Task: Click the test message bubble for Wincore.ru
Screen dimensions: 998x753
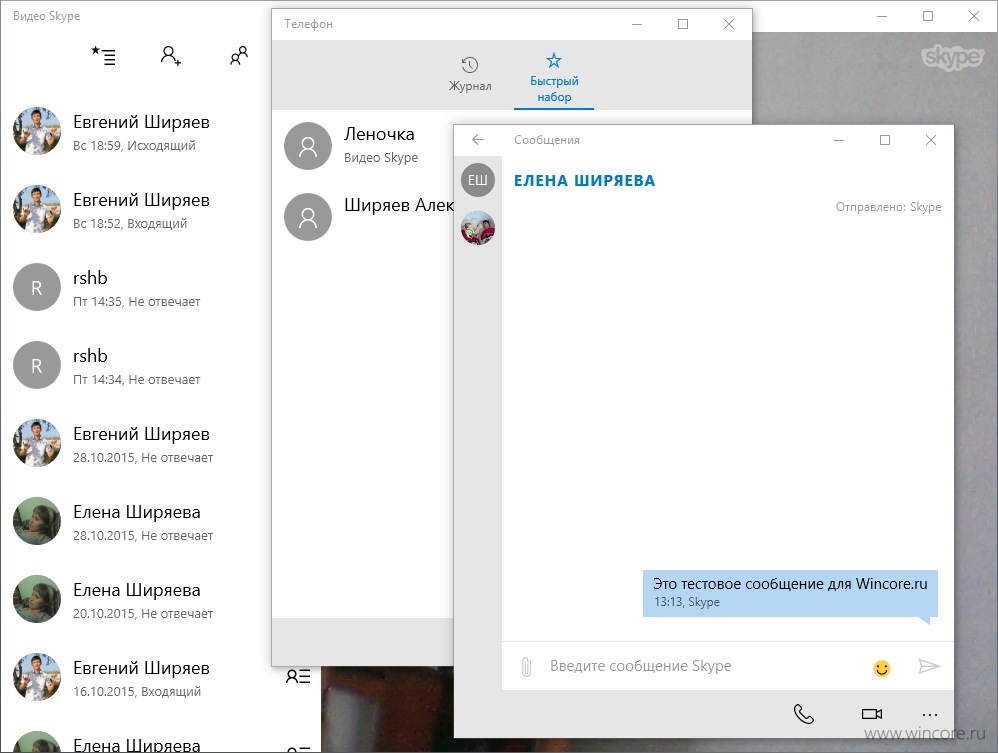Action: [x=790, y=593]
